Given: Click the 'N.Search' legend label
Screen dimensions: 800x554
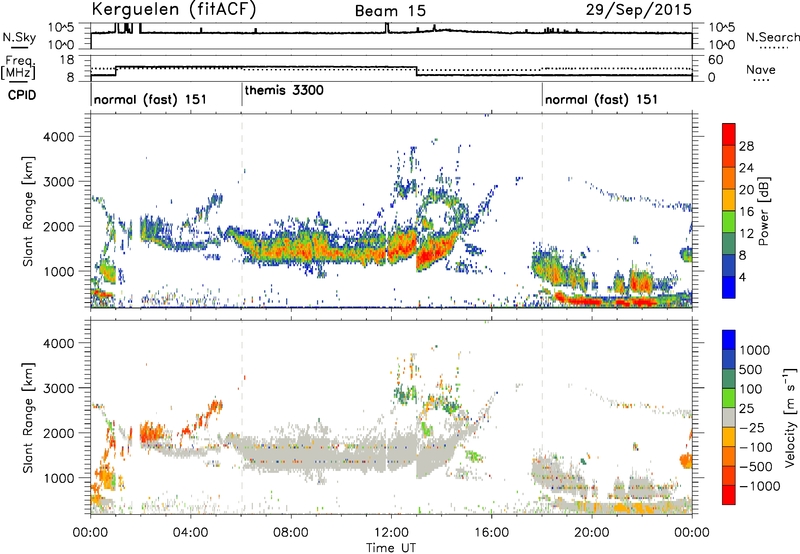Looking at the screenshot, I should pos(772,37).
